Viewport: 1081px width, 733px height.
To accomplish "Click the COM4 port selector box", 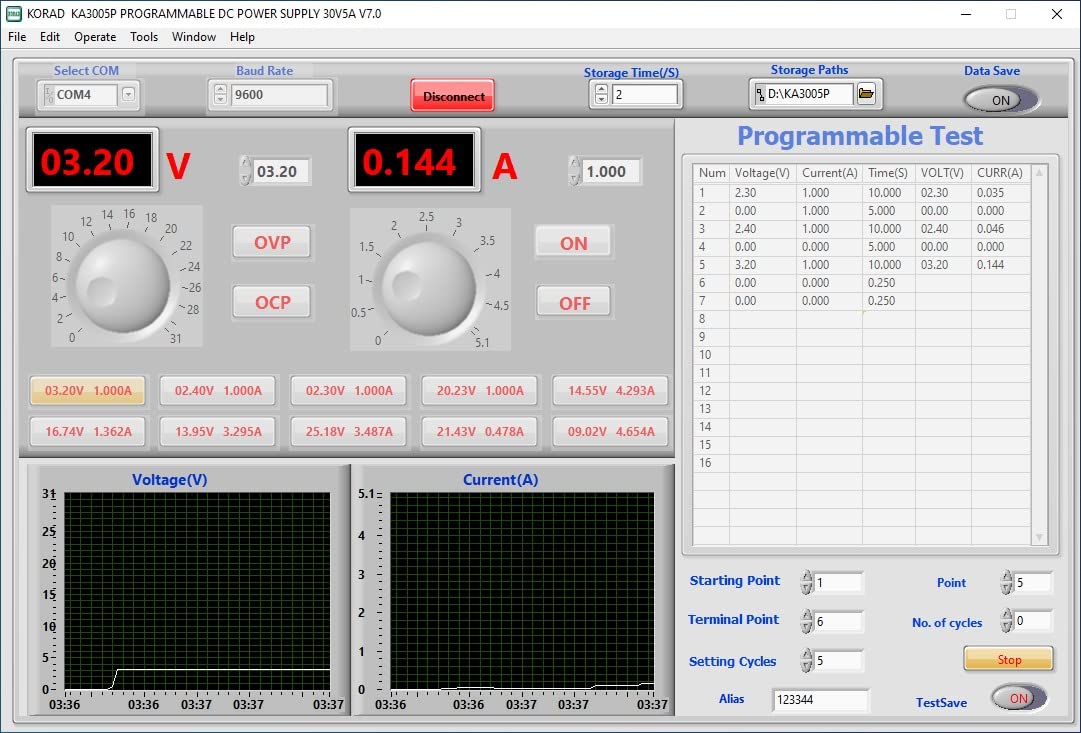I will point(86,94).
